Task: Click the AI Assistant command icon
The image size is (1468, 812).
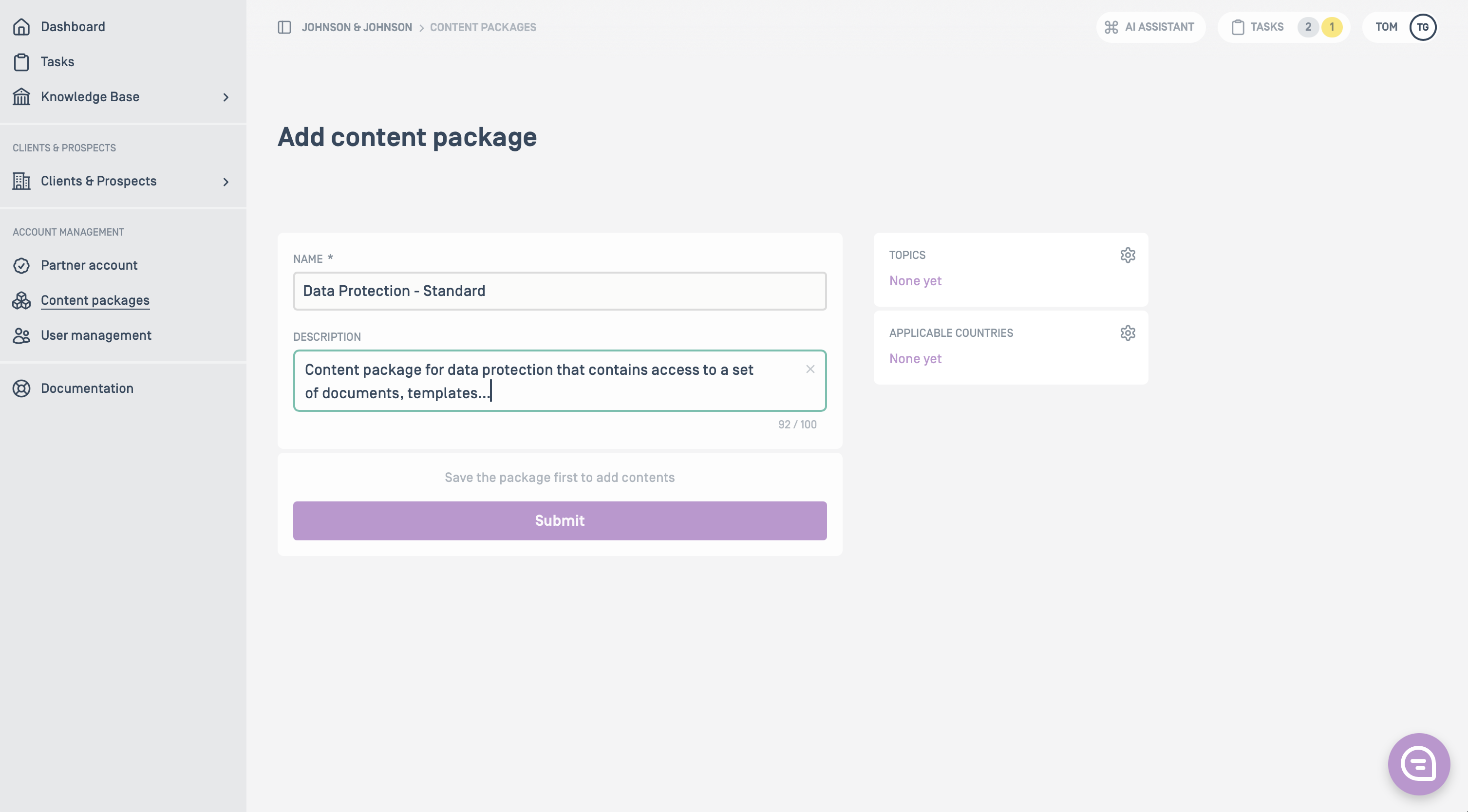Action: [x=1111, y=27]
